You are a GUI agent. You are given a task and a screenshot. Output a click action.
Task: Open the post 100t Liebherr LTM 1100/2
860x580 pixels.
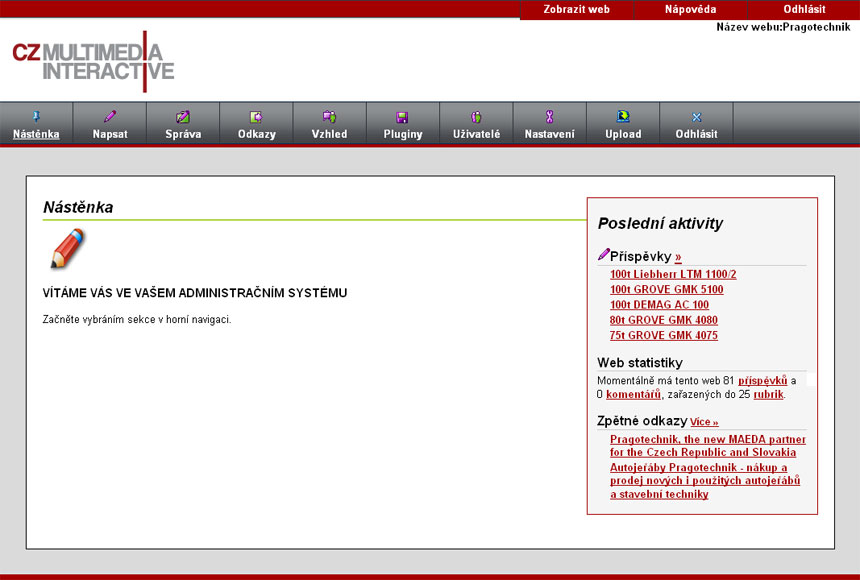point(673,274)
